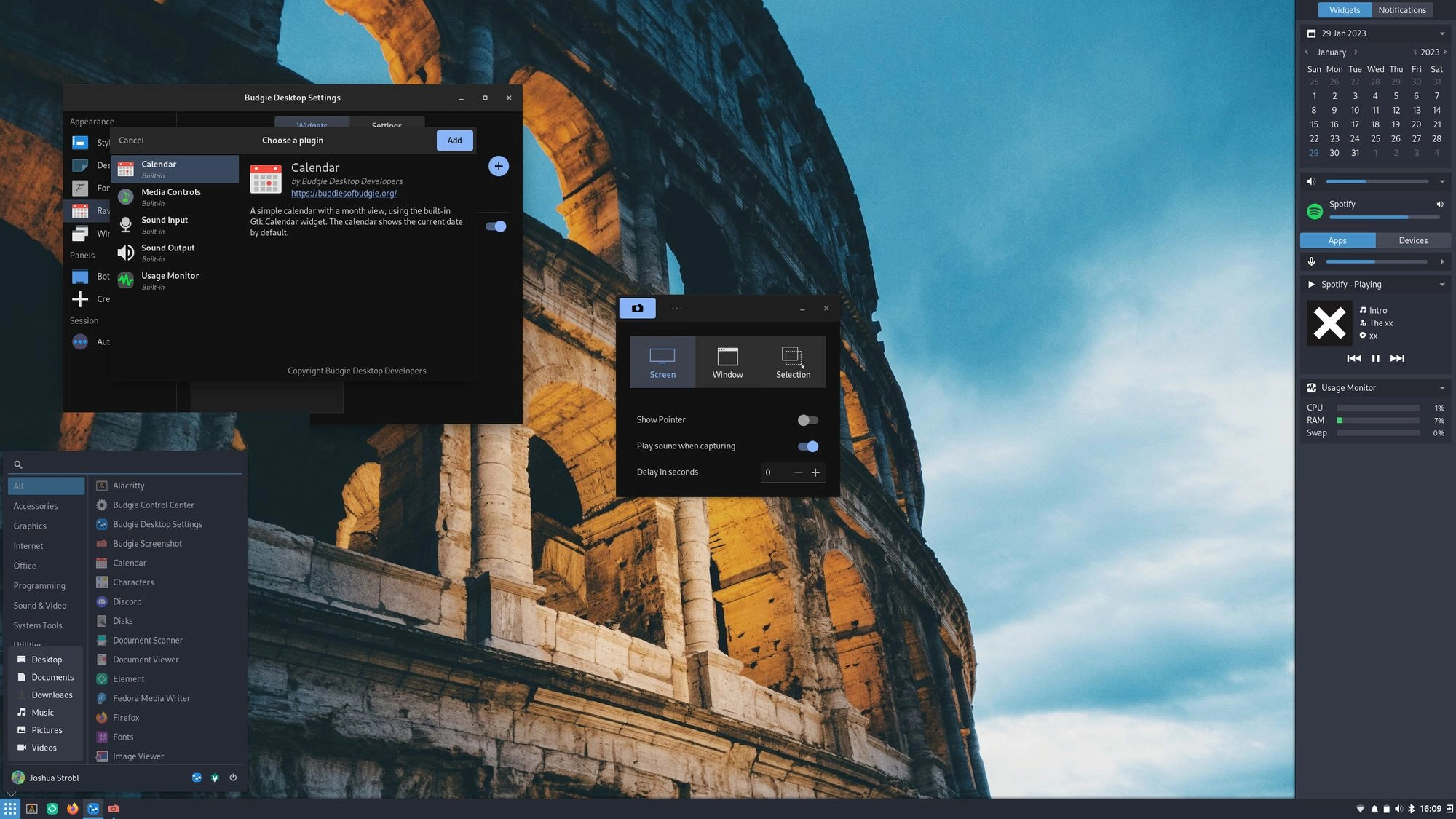Image resolution: width=1456 pixels, height=819 pixels.
Task: Click the Add plugin button
Action: [x=454, y=140]
